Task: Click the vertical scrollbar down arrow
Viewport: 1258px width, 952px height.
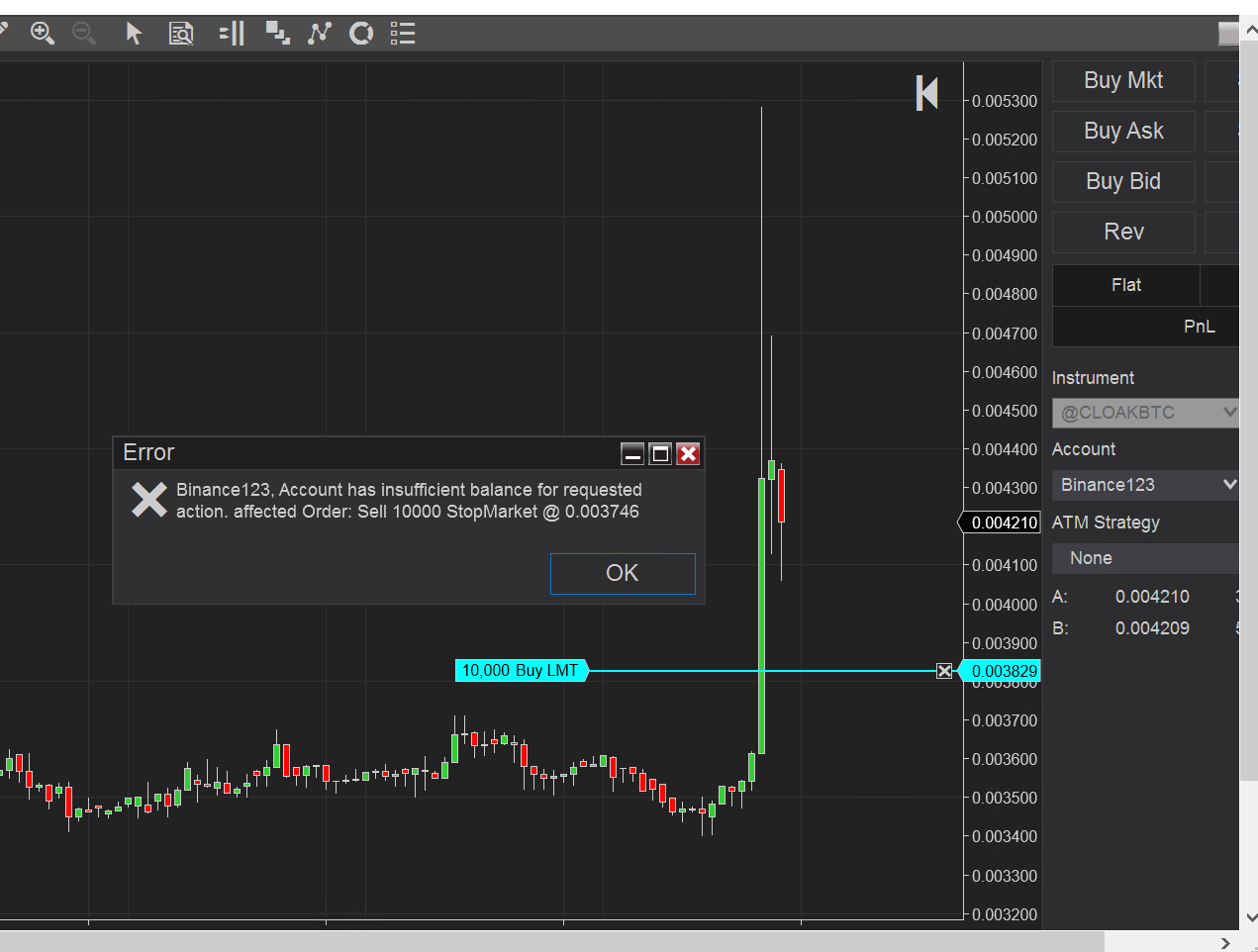Action: [1250, 917]
